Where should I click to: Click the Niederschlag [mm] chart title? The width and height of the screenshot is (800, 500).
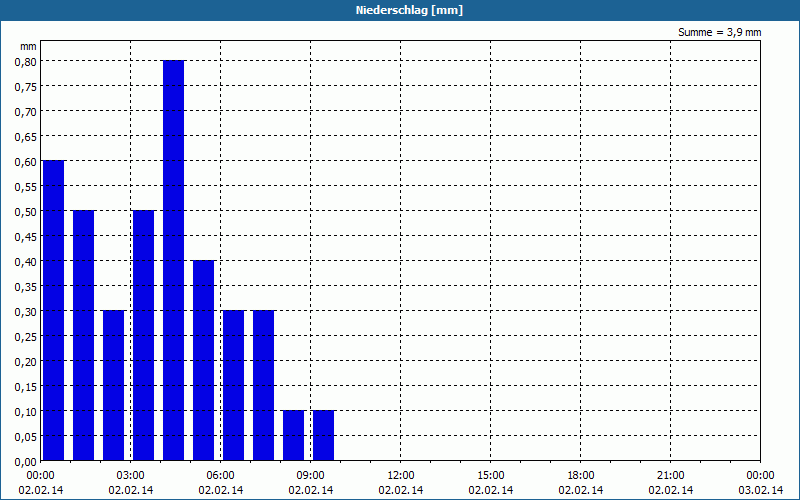[409, 10]
